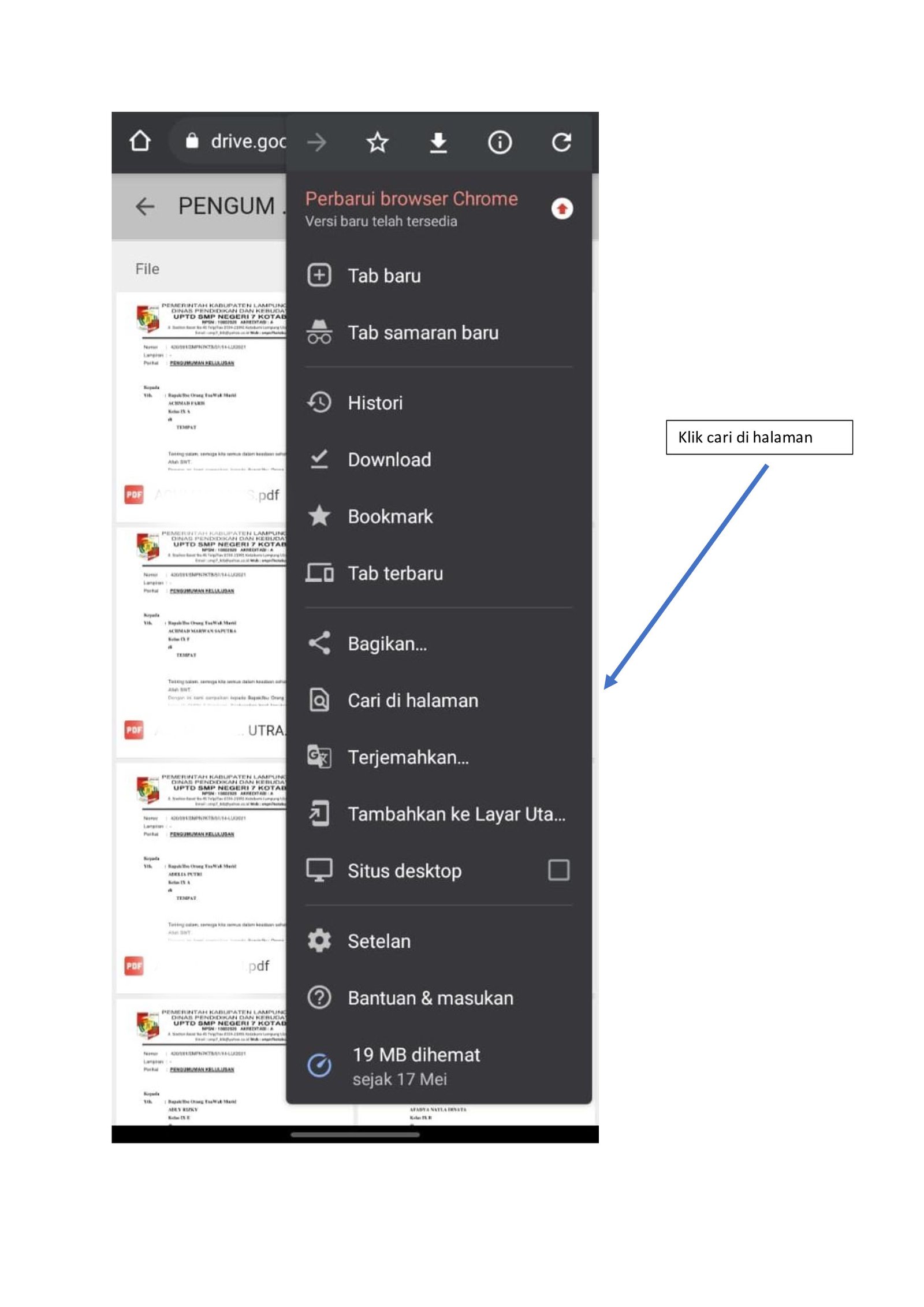Enable the Situs desktop checkbox

pos(558,870)
